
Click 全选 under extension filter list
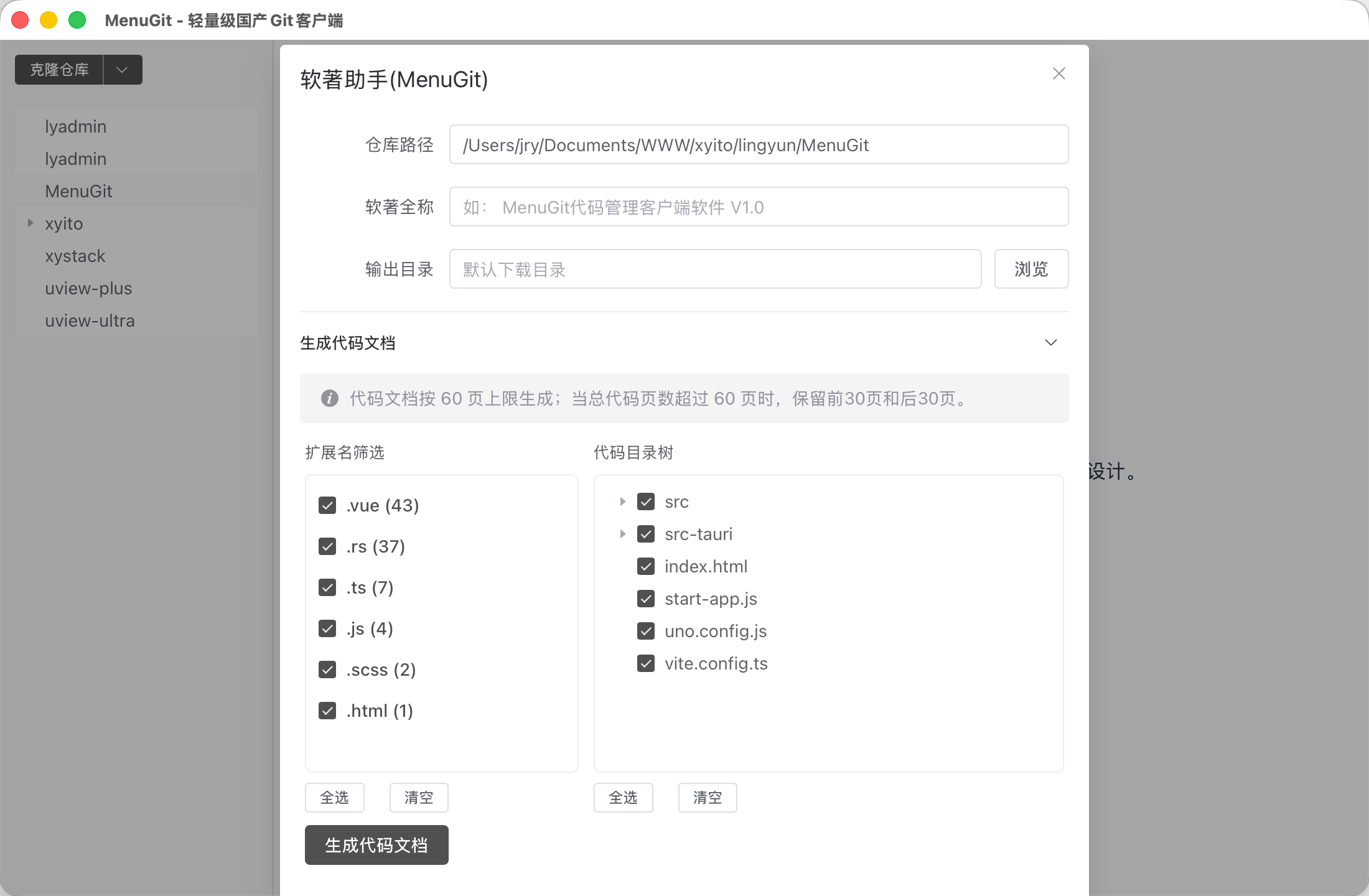click(x=334, y=798)
